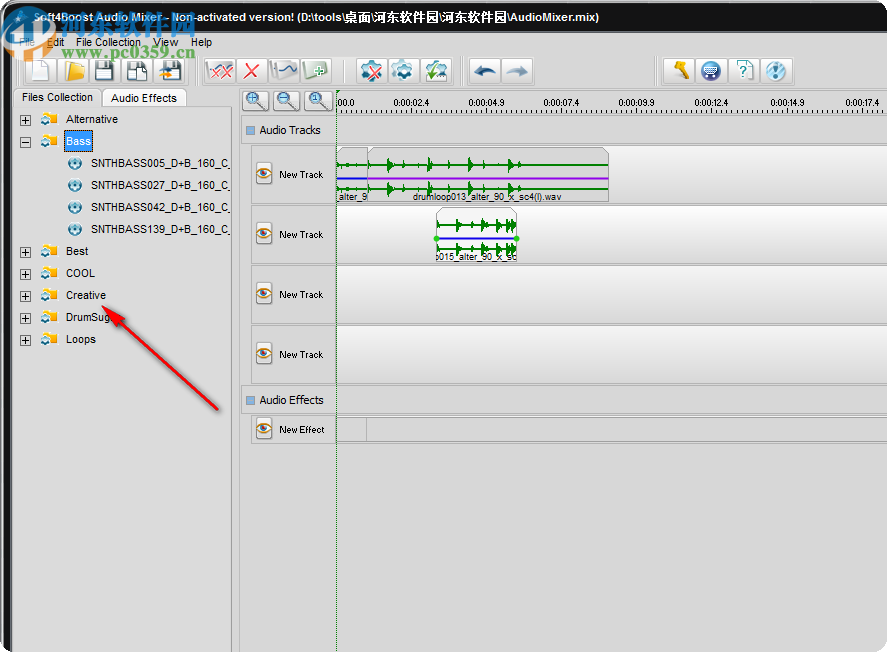Expand the COOL folder plus box
This screenshot has height=652, width=887.
(25, 274)
